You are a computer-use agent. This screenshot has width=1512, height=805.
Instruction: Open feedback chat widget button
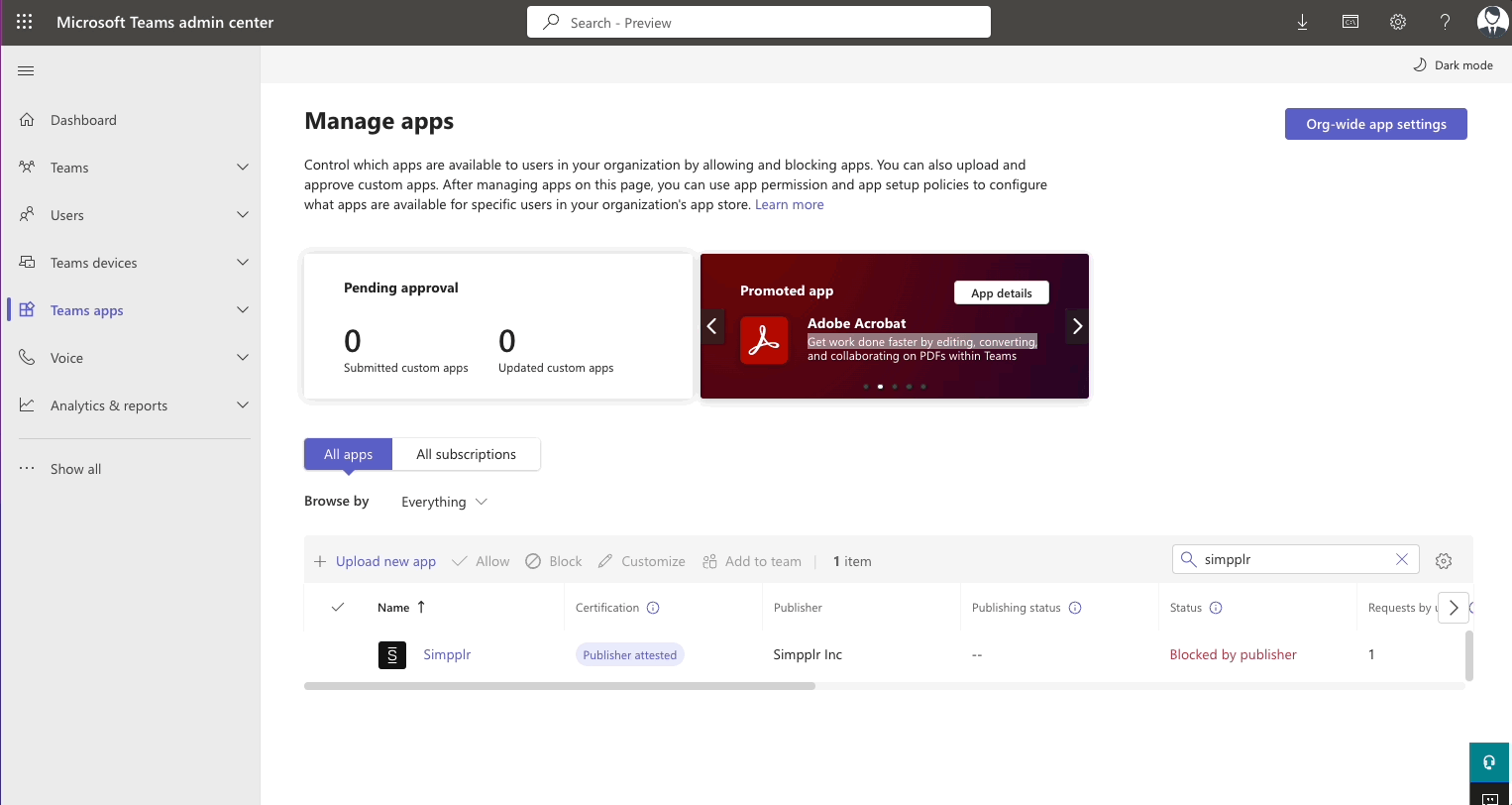(1489, 796)
